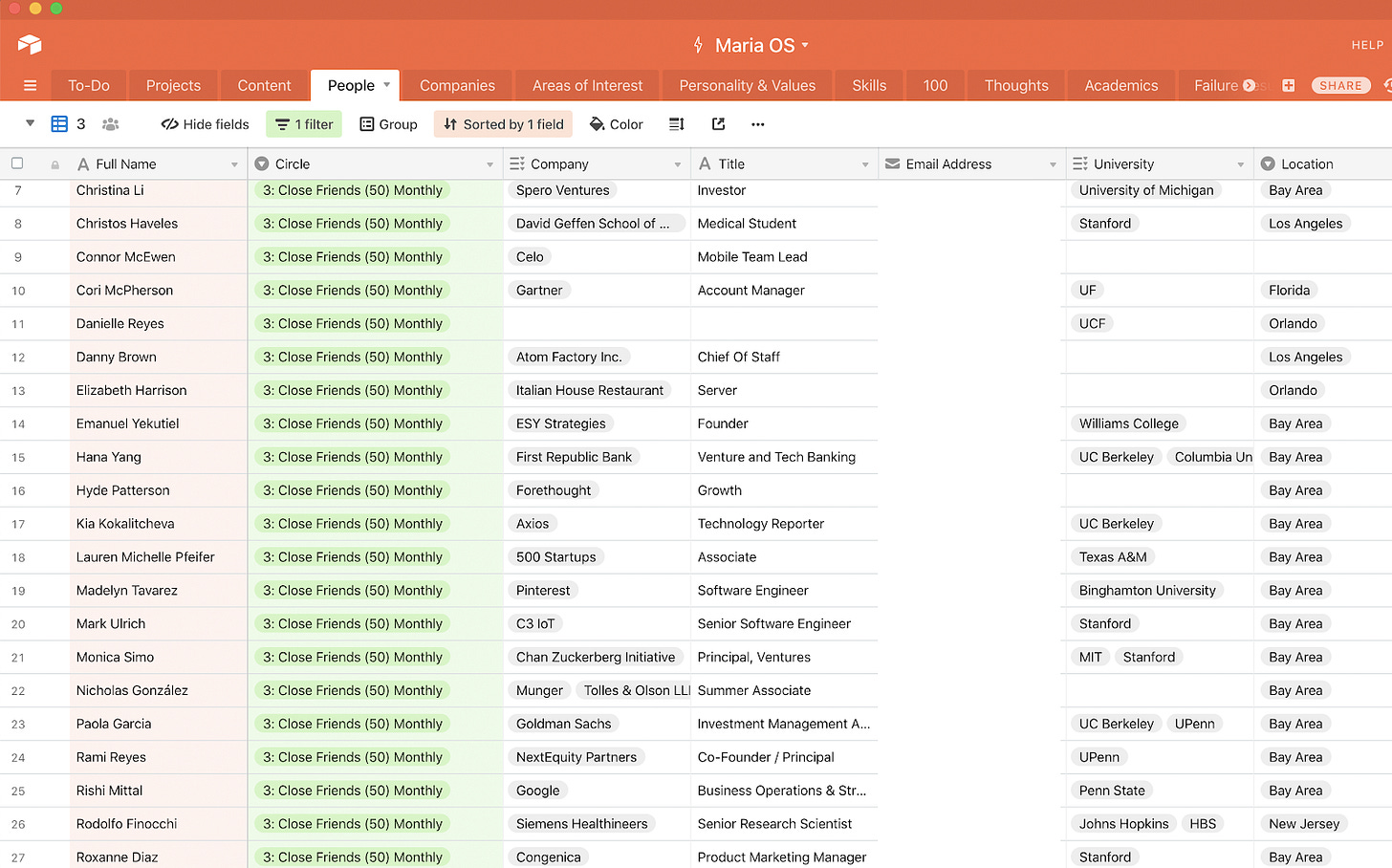The width and height of the screenshot is (1392, 868).
Task: Click the University multi-select field icon
Action: (x=1080, y=164)
